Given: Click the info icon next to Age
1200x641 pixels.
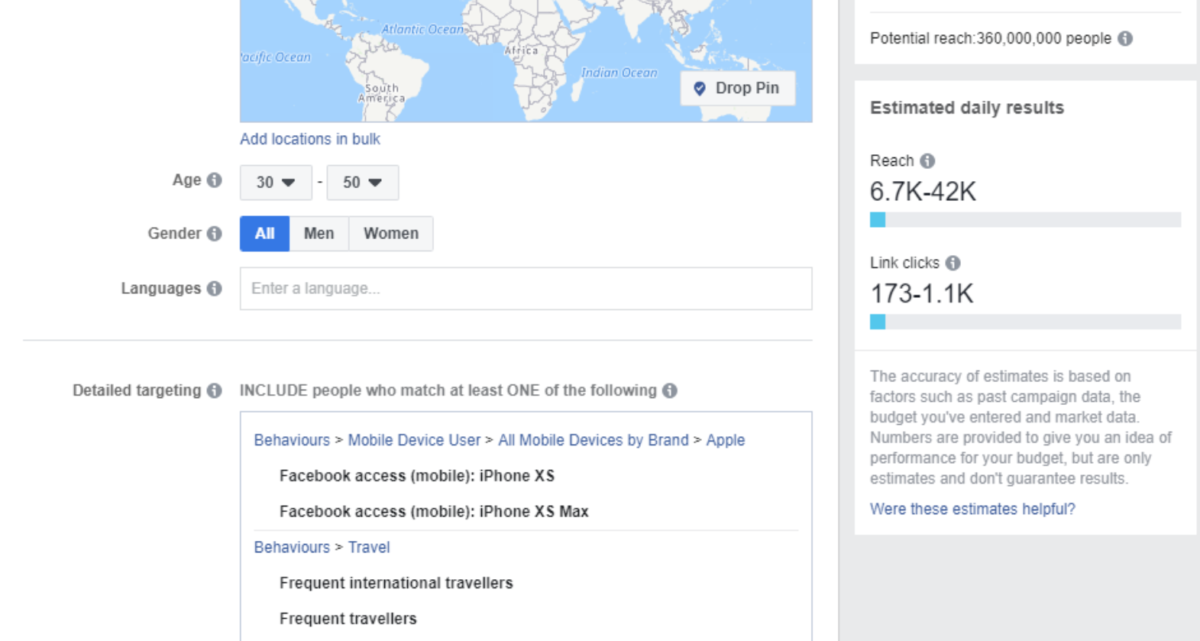Looking at the screenshot, I should (214, 181).
